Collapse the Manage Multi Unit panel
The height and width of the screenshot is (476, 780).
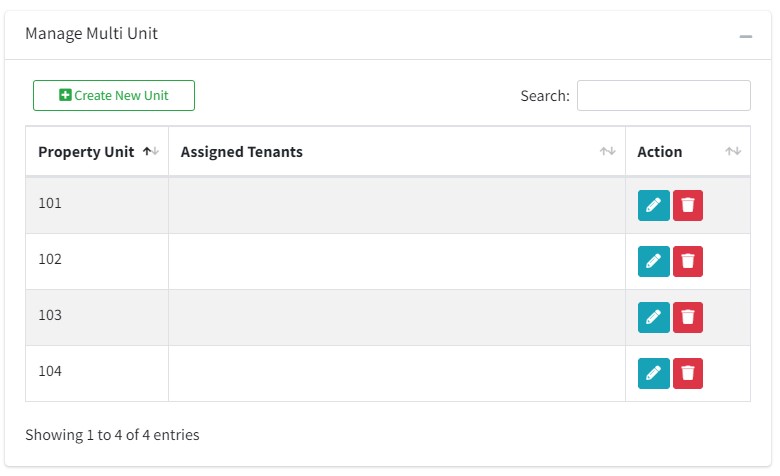[x=745, y=36]
